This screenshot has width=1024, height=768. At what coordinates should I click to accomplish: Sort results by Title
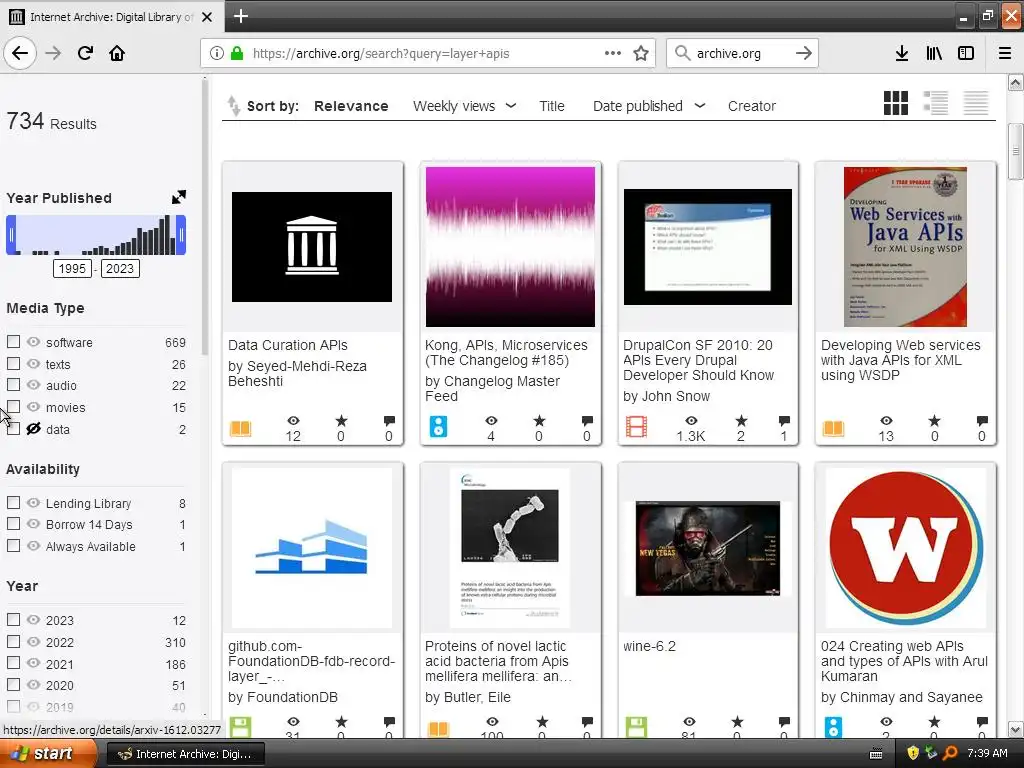[552, 106]
